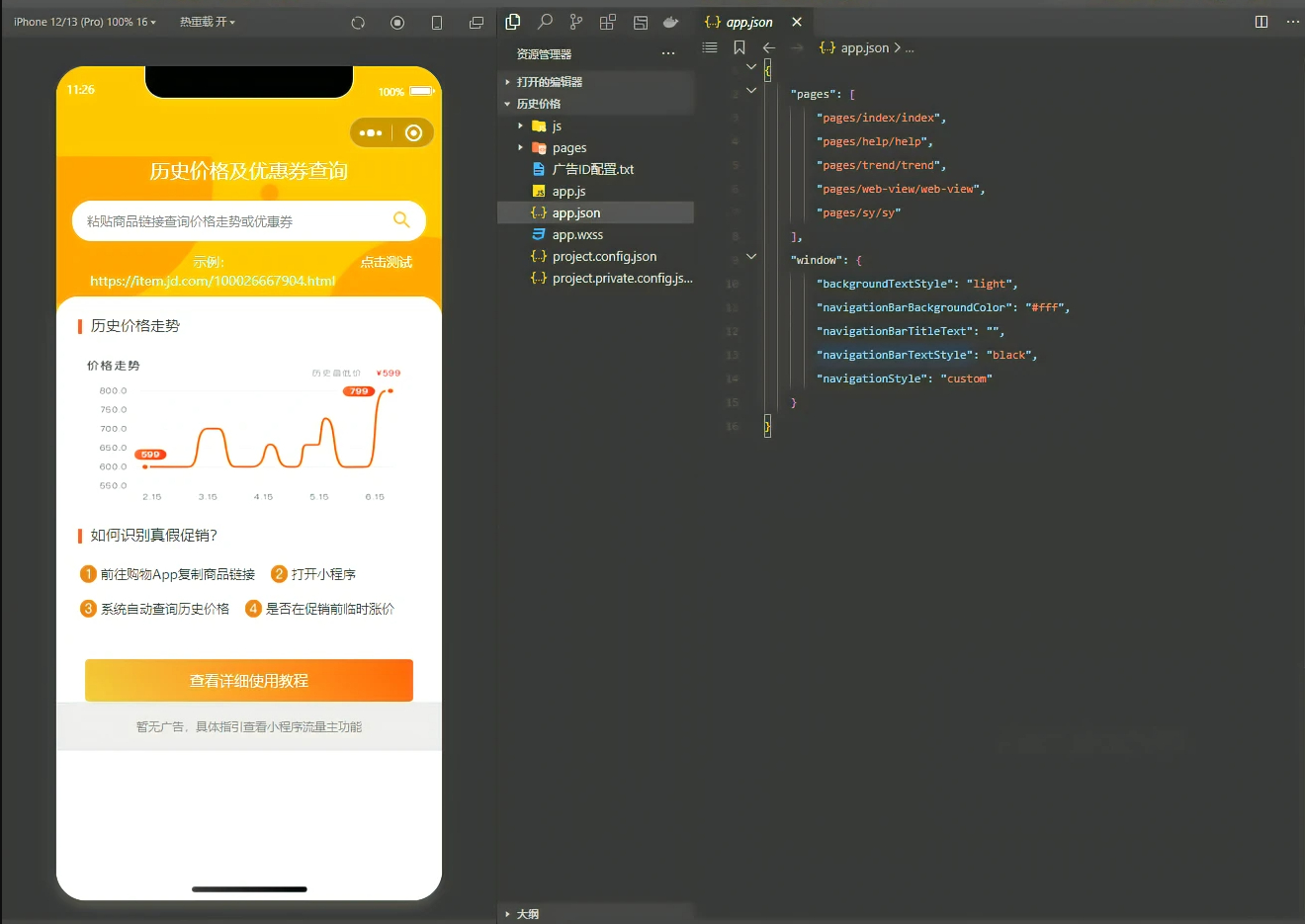The image size is (1305, 924).
Task: Expand the js folder in tree
Action: (x=521, y=126)
